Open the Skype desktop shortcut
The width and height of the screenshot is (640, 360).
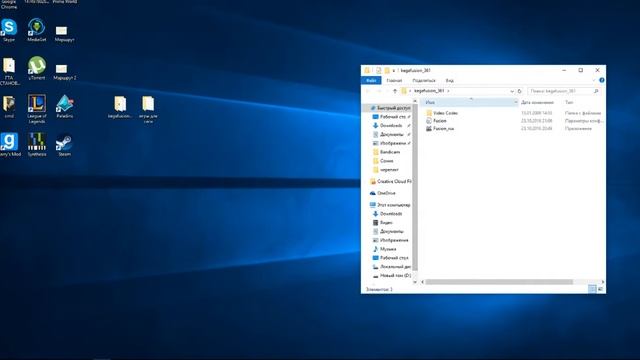[x=9, y=29]
